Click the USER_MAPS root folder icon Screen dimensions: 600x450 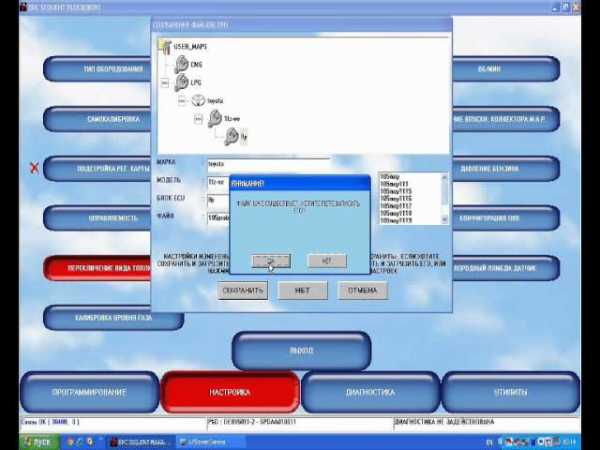(x=164, y=45)
